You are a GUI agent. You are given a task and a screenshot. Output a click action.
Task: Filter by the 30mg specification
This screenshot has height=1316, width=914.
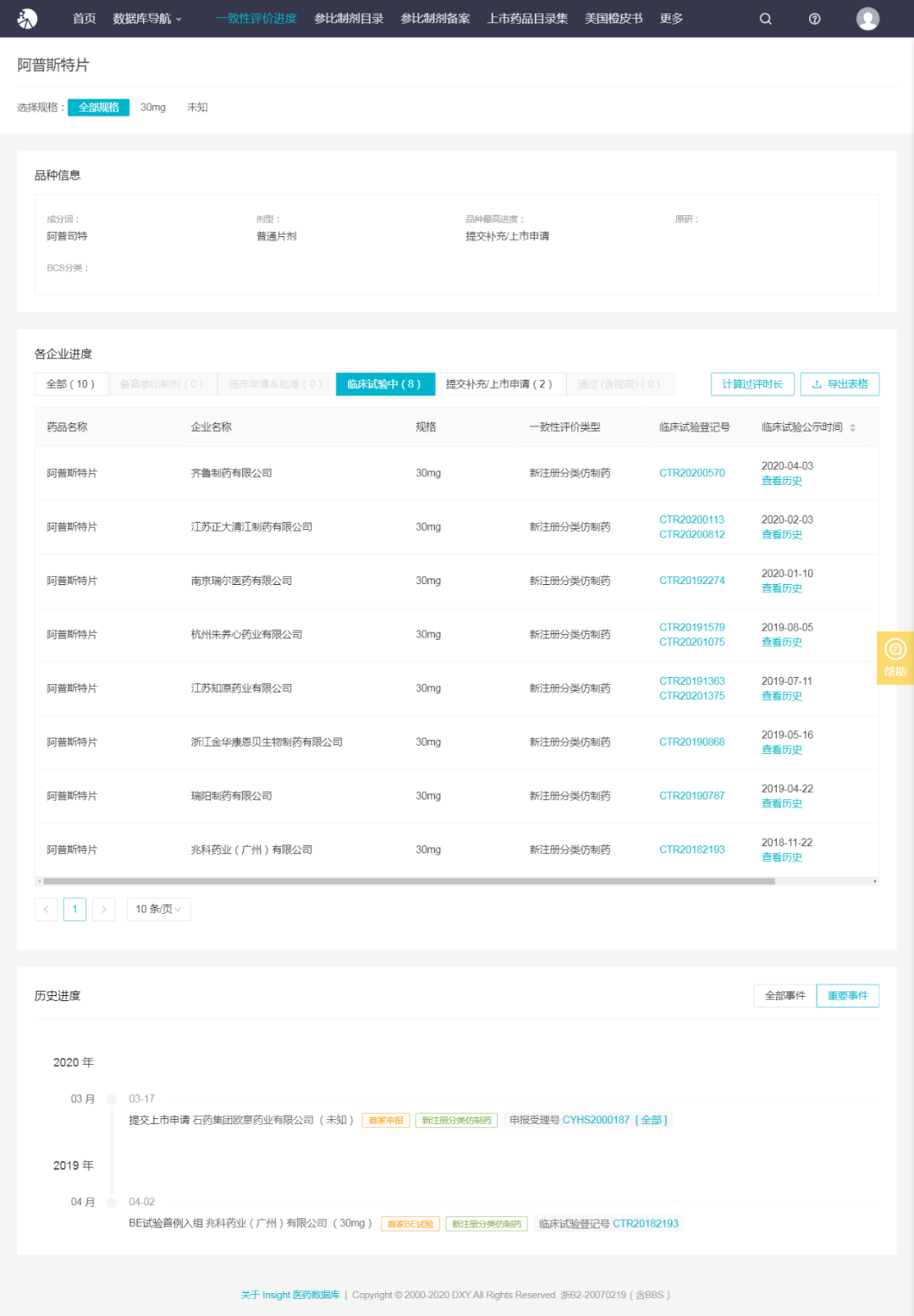click(153, 107)
